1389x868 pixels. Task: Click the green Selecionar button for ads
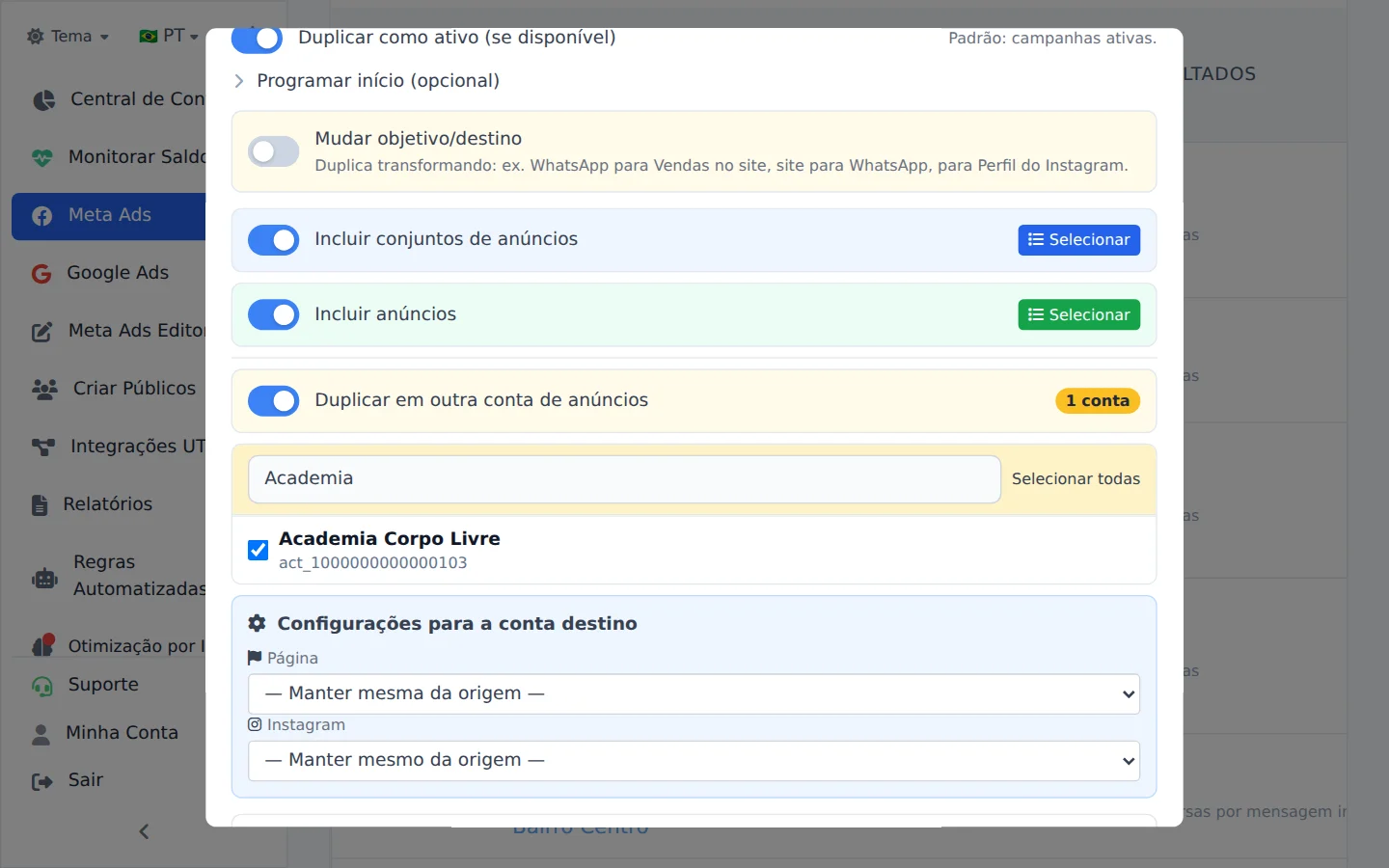click(1079, 314)
